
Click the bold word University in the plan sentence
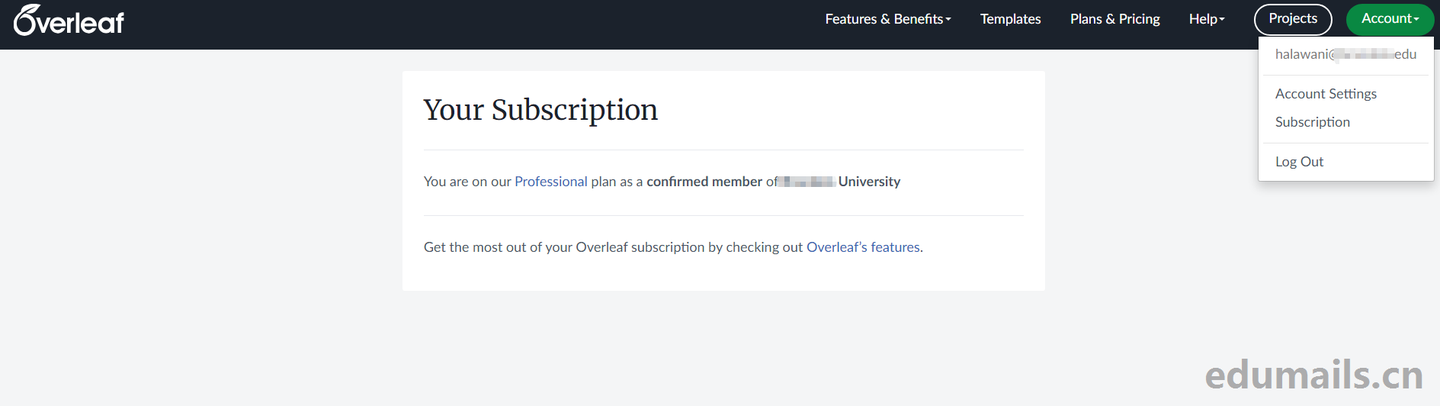tap(869, 182)
